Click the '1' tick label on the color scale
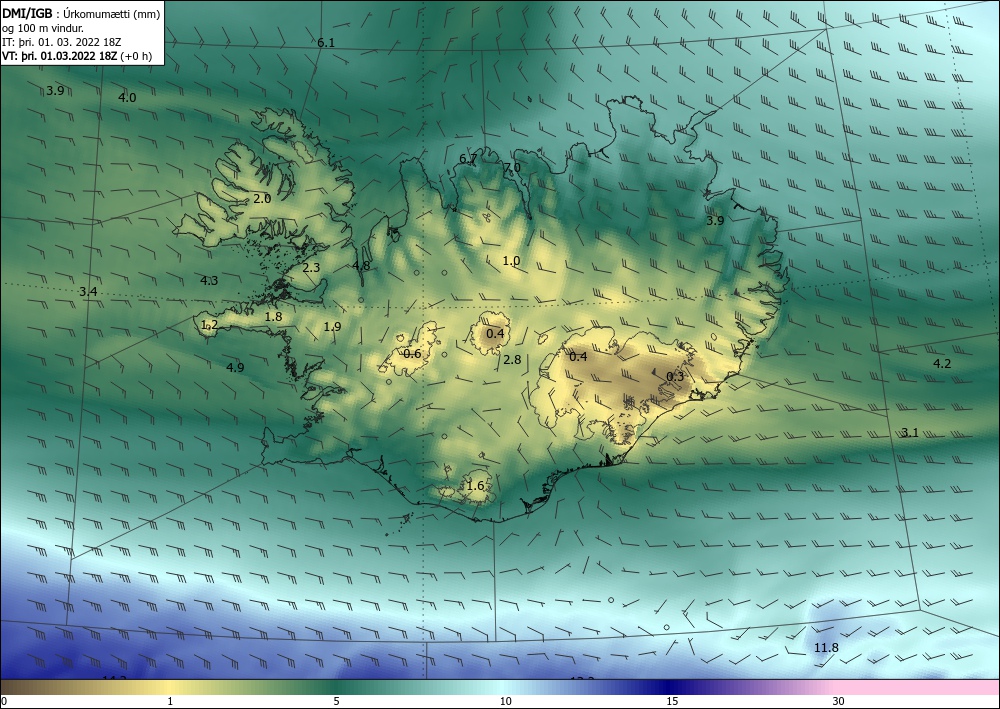The height and width of the screenshot is (709, 1000). (x=170, y=702)
